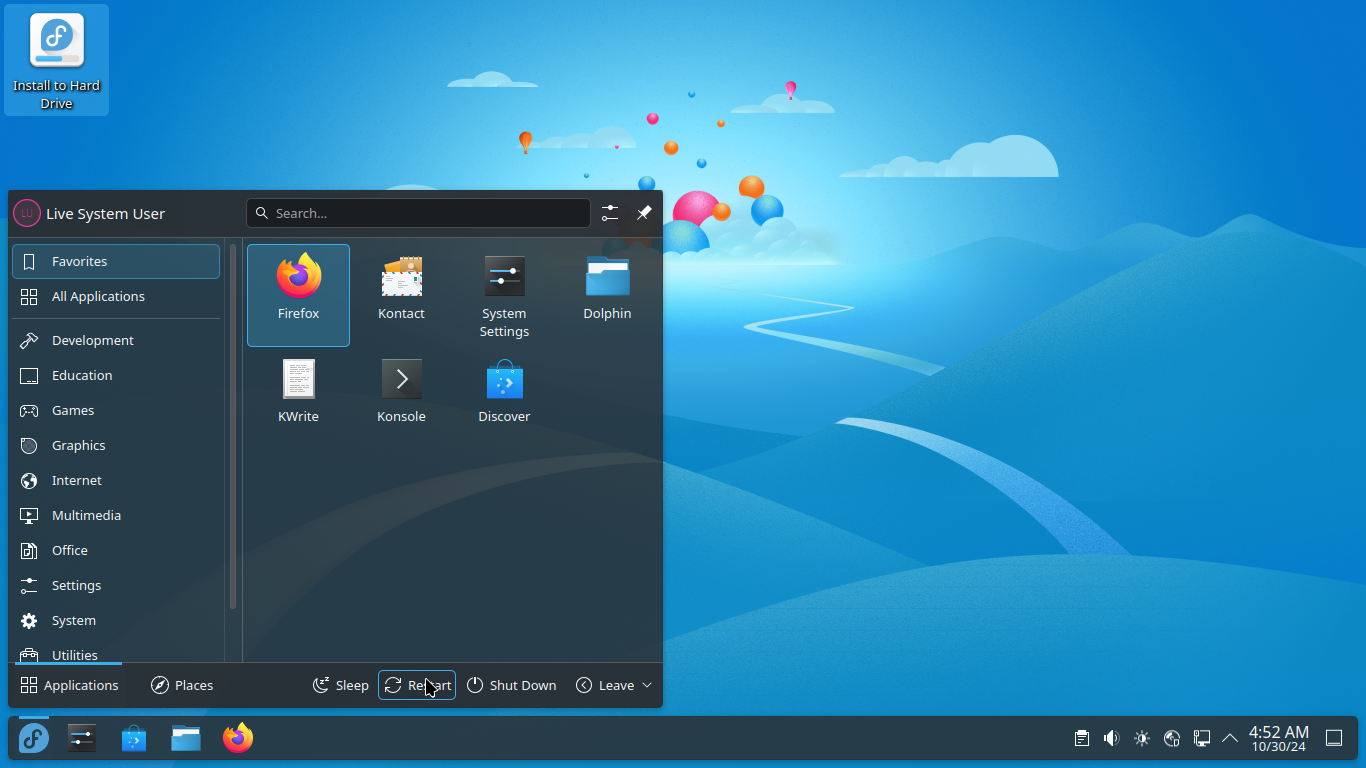This screenshot has width=1366, height=768.
Task: Open the brightness tray icon
Action: tap(1142, 739)
